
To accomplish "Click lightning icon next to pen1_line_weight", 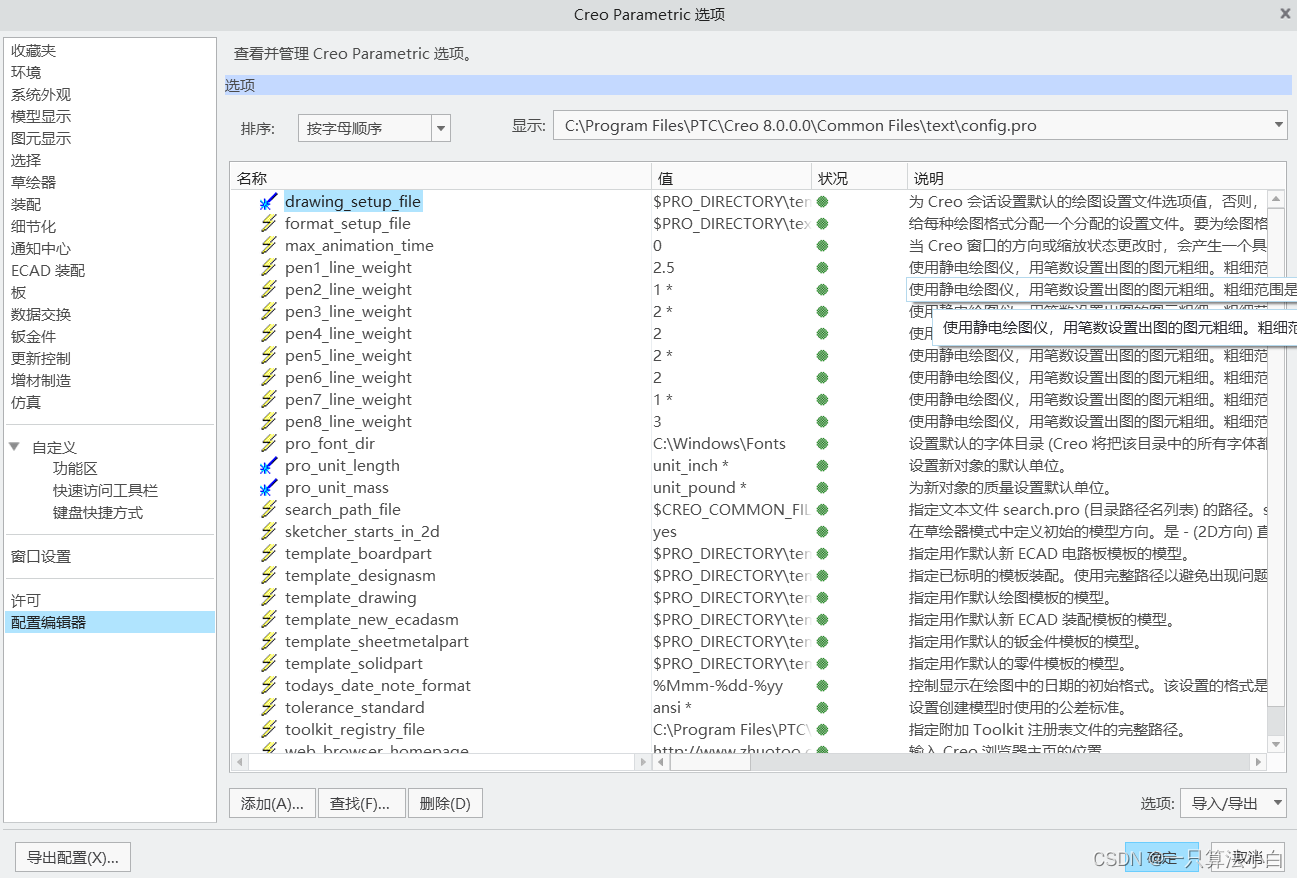I will [x=268, y=268].
